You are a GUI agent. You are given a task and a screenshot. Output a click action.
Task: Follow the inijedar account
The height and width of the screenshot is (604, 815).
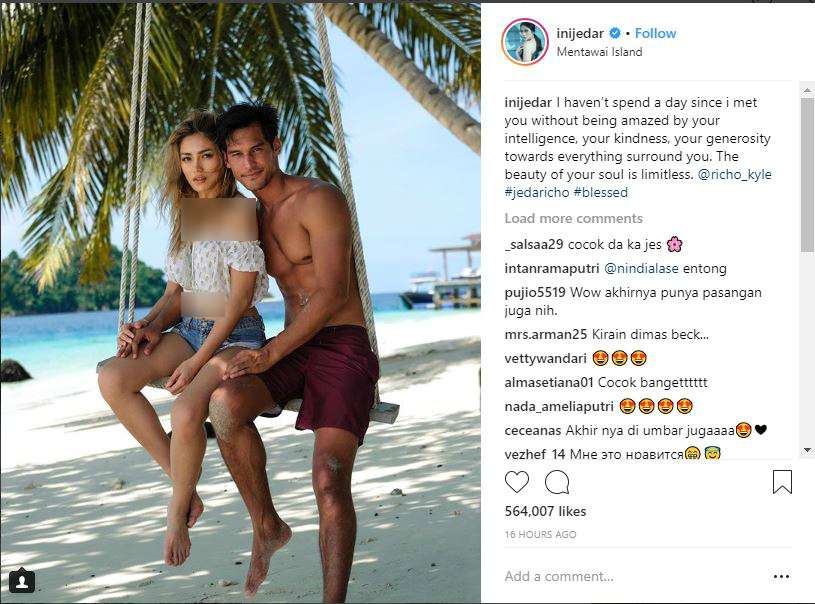coord(655,33)
